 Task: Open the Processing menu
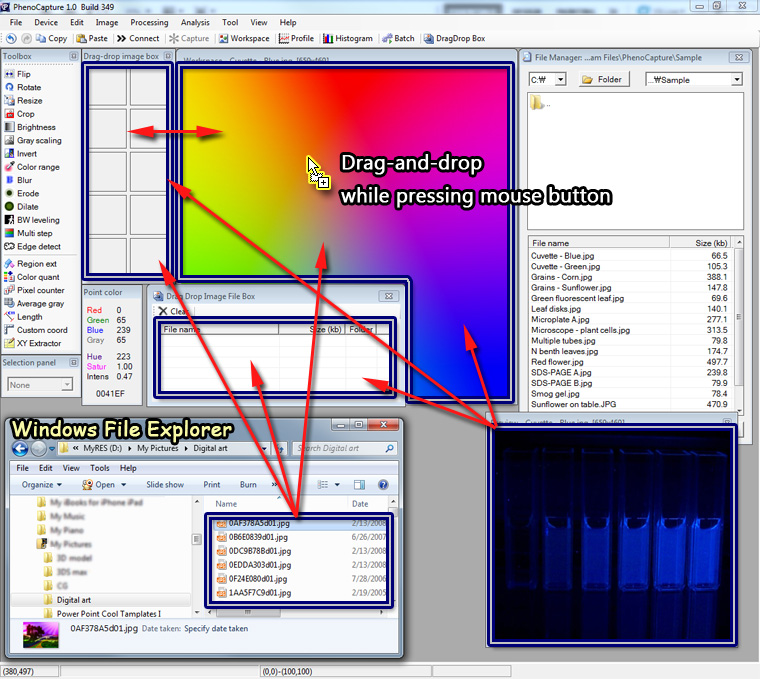pyautogui.click(x=149, y=22)
